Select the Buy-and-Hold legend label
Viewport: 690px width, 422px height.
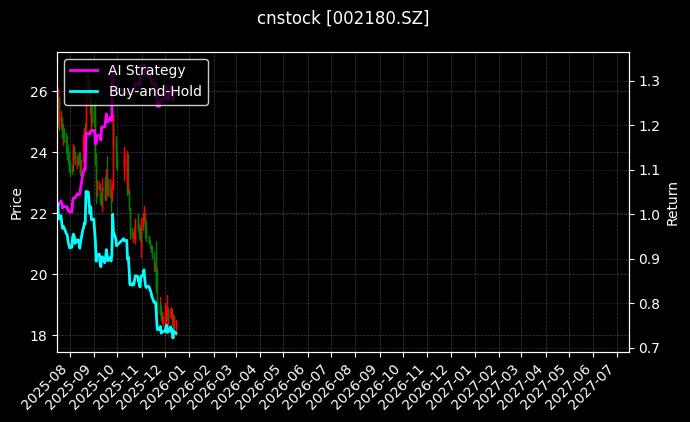pyautogui.click(x=155, y=91)
